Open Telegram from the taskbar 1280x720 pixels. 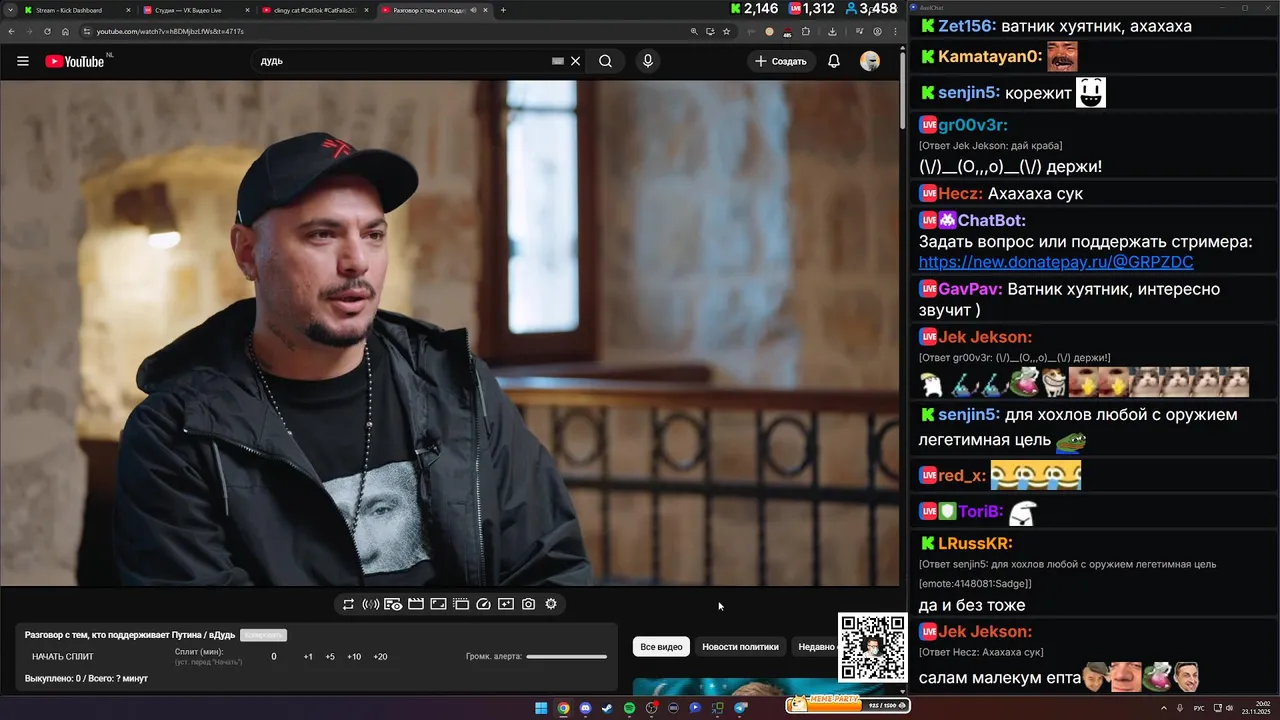coord(740,708)
